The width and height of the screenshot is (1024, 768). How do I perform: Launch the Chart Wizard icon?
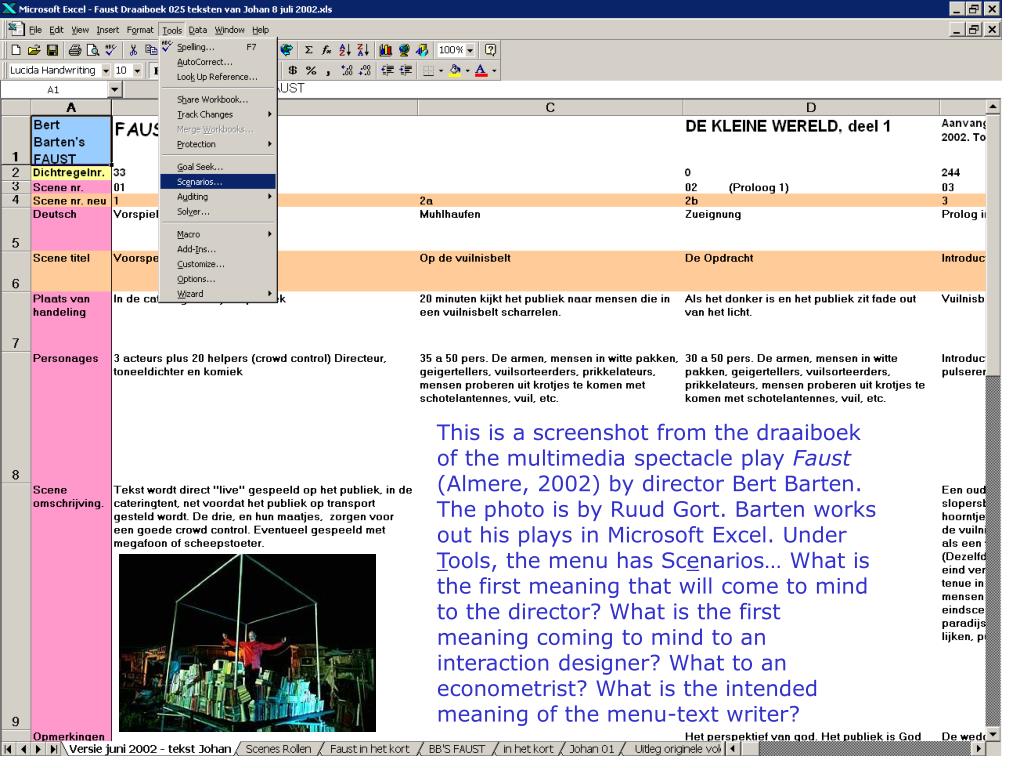pos(386,50)
